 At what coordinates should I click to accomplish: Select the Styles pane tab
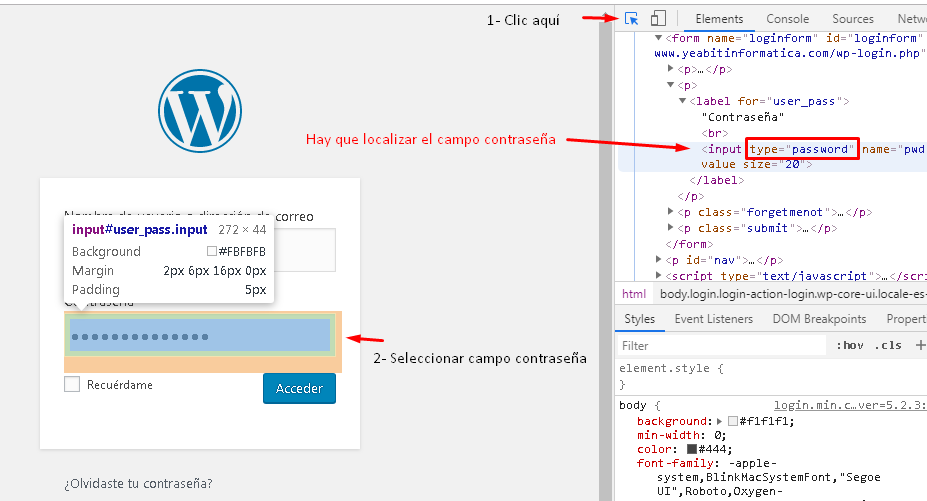click(x=640, y=319)
